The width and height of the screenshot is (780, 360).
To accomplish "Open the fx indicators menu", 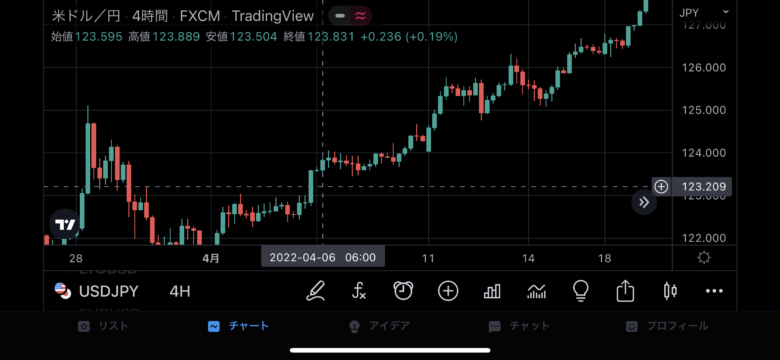I will click(x=359, y=291).
